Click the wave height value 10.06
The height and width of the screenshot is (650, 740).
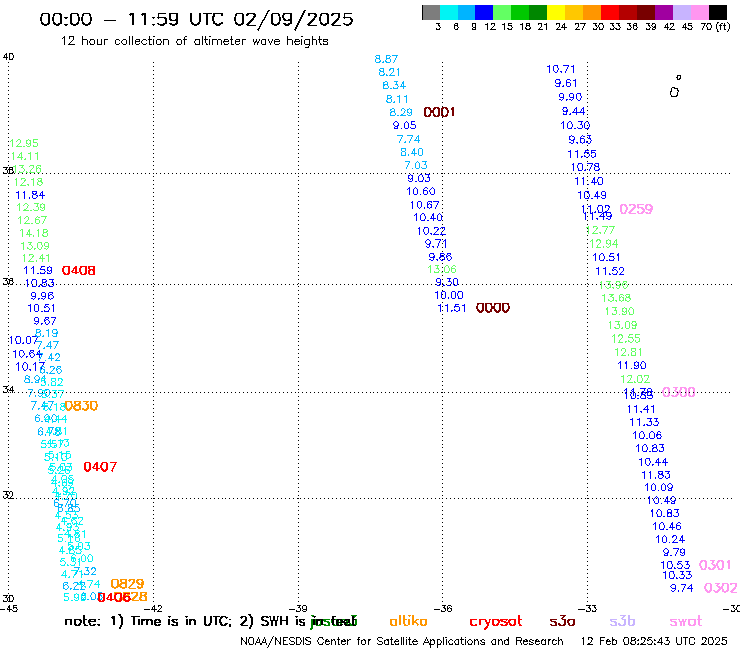pos(647,435)
